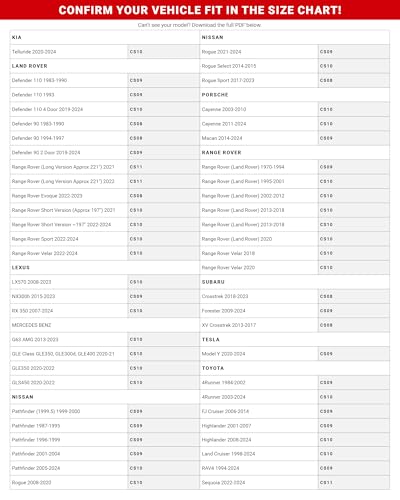Click the G63 AMG 2013-2023 entry
400x500 pixels.
pos(35,339)
